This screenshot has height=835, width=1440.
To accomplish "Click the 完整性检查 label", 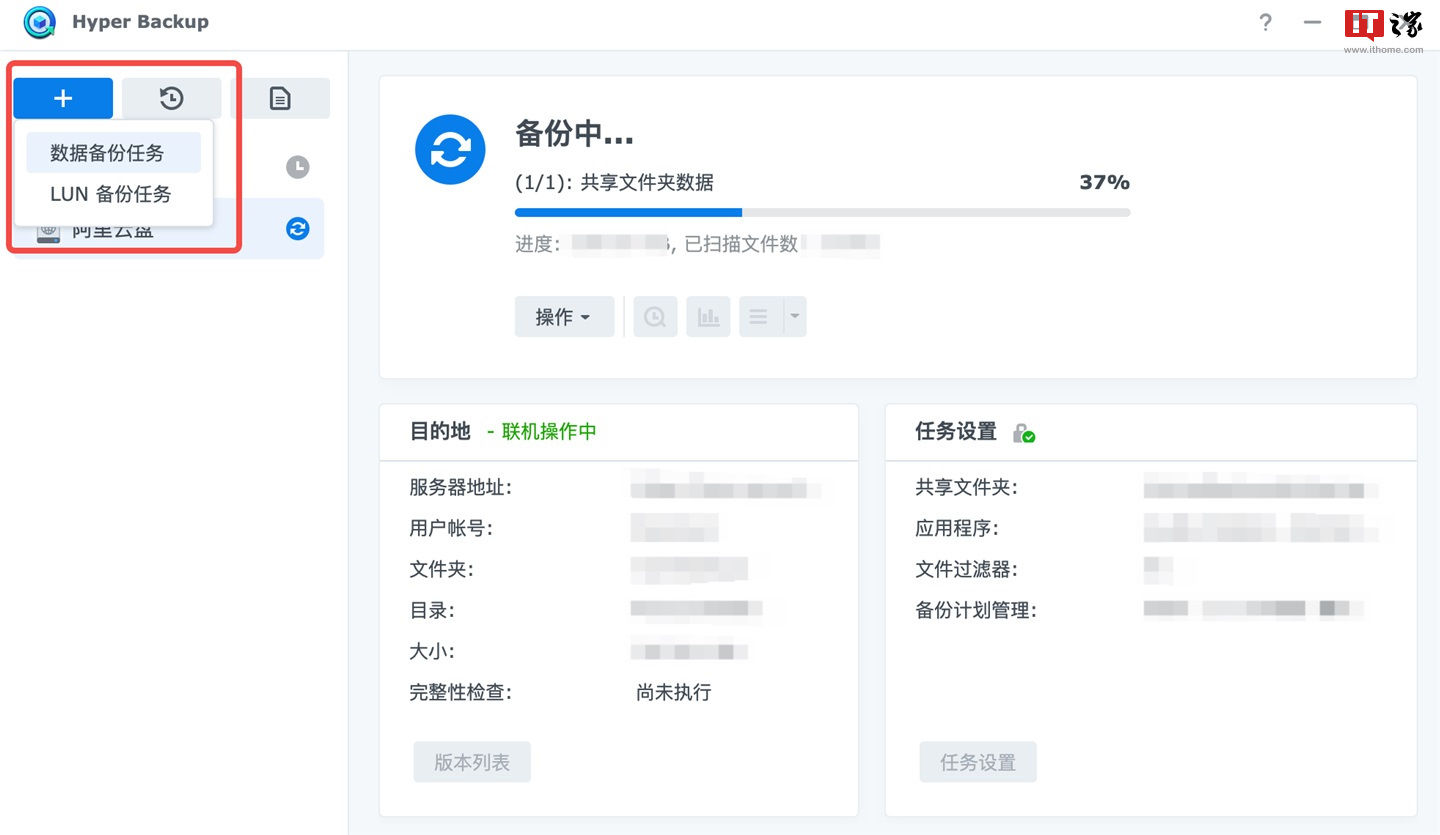I will tap(461, 692).
